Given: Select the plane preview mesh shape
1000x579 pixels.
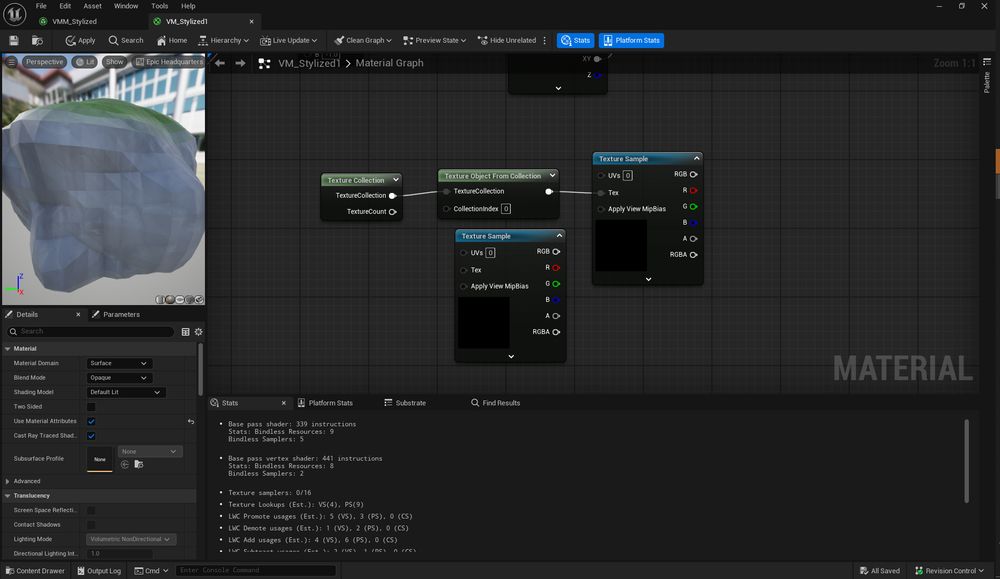Looking at the screenshot, I should 180,300.
